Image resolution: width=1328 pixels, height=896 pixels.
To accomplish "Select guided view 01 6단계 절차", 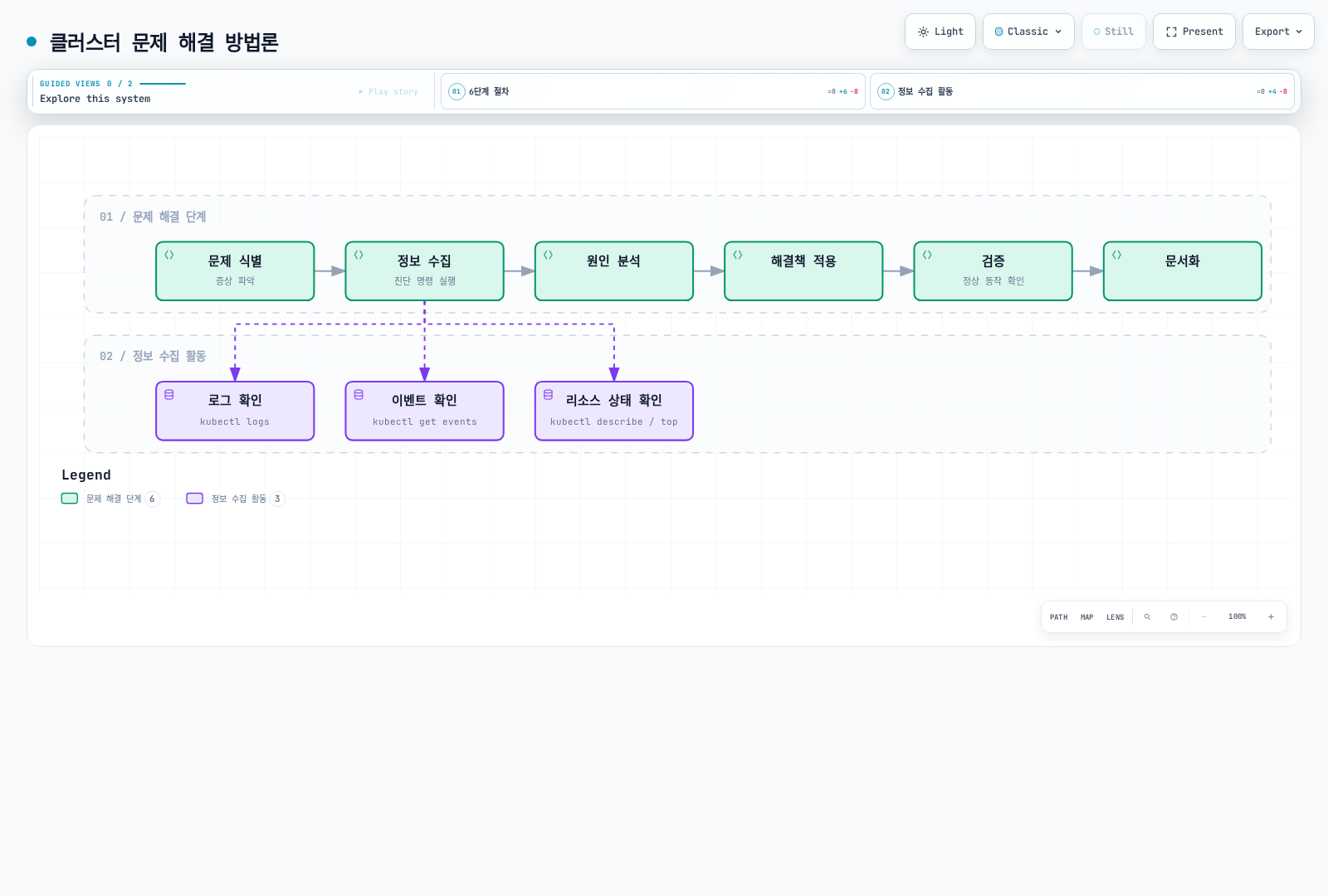I will coord(653,91).
